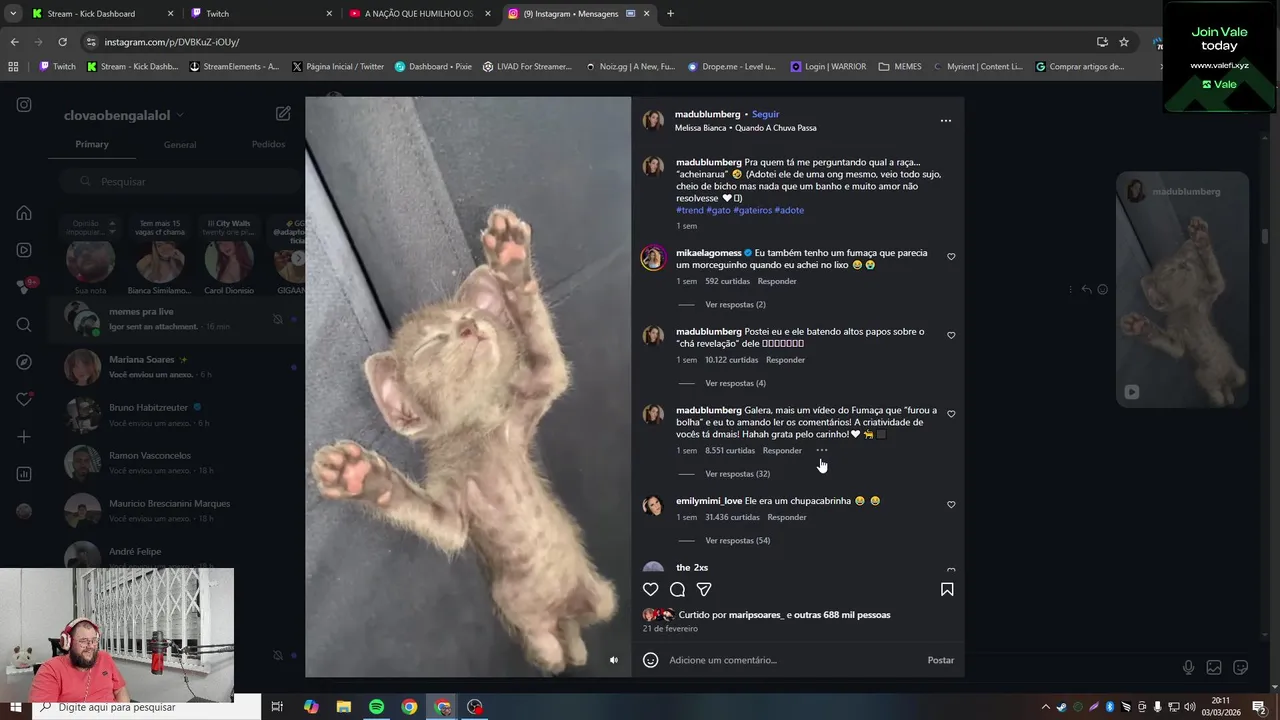Open more options on the Fumaça comment

822,451
